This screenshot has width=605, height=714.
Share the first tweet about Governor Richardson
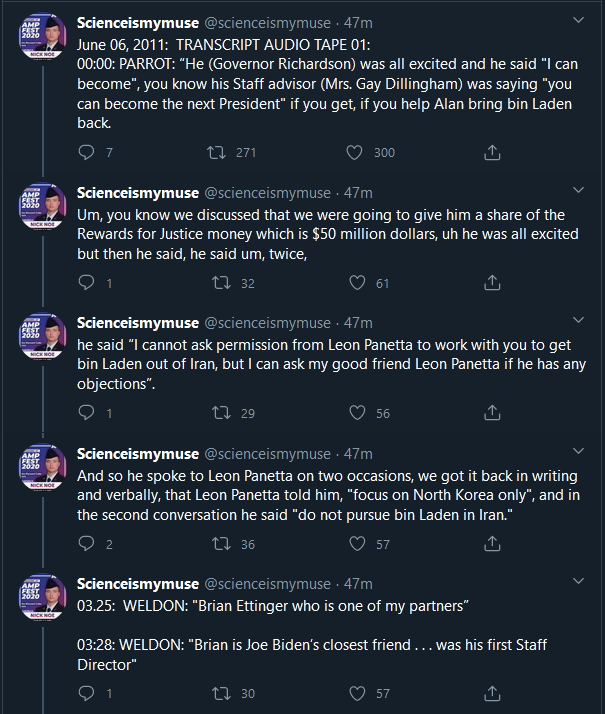[x=492, y=152]
